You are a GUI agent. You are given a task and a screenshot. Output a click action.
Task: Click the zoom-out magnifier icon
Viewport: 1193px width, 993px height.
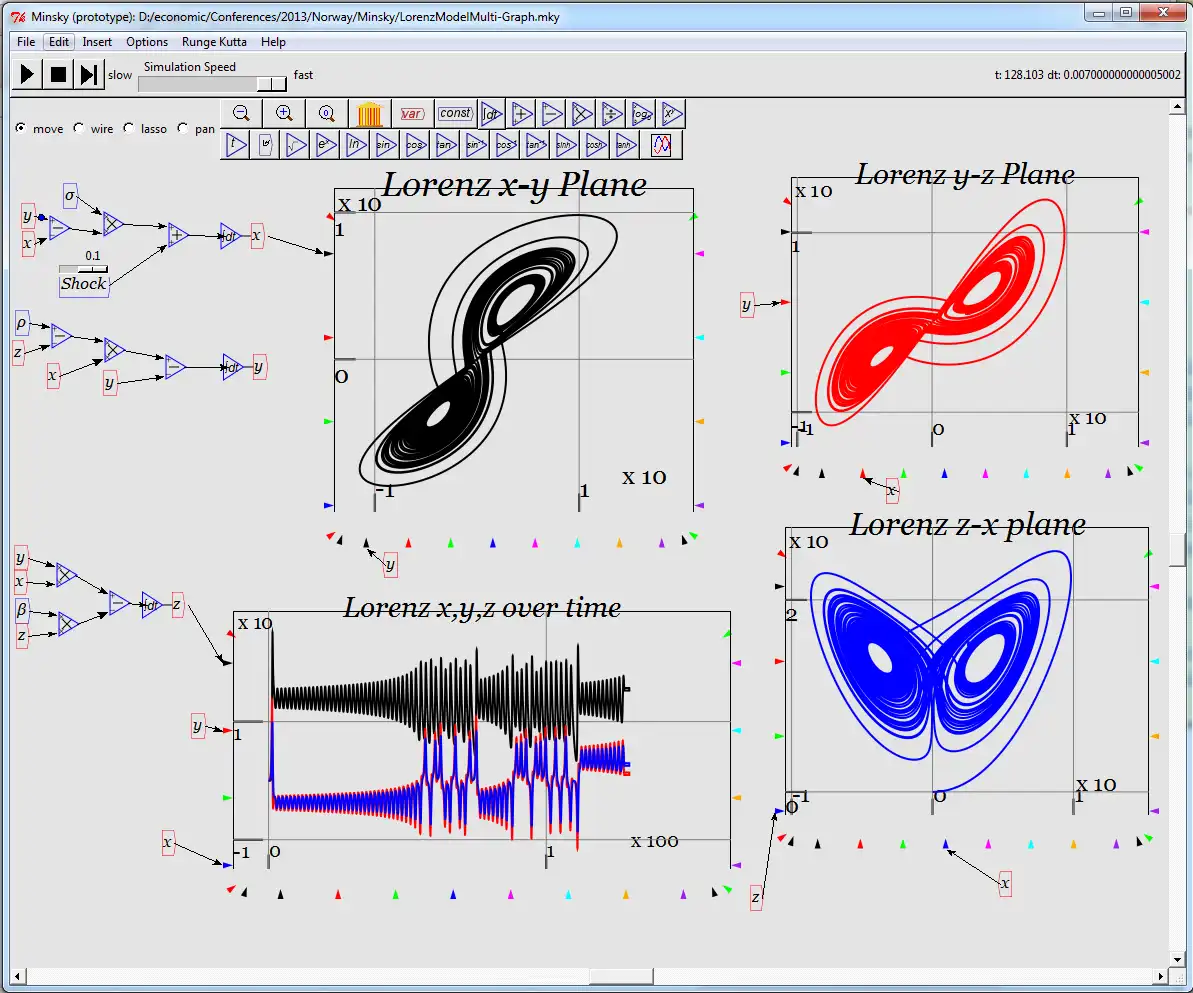point(241,114)
